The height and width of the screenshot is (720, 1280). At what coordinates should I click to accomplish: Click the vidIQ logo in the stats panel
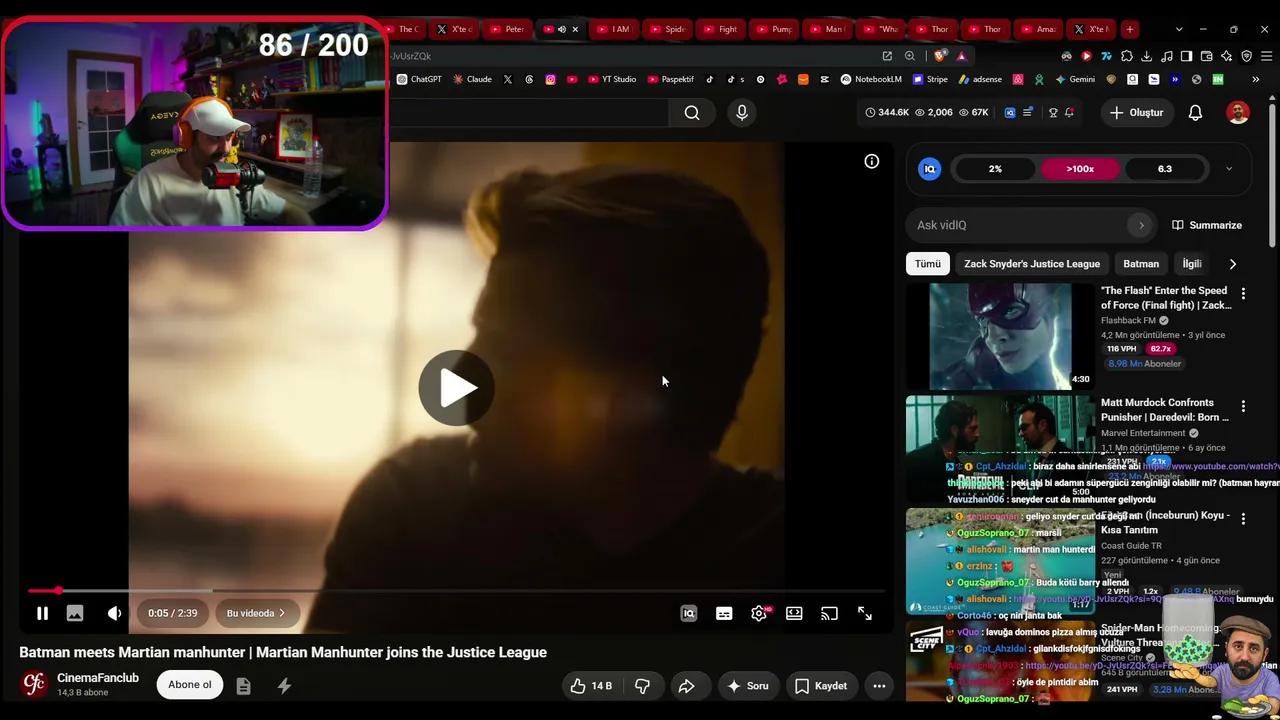click(930, 169)
